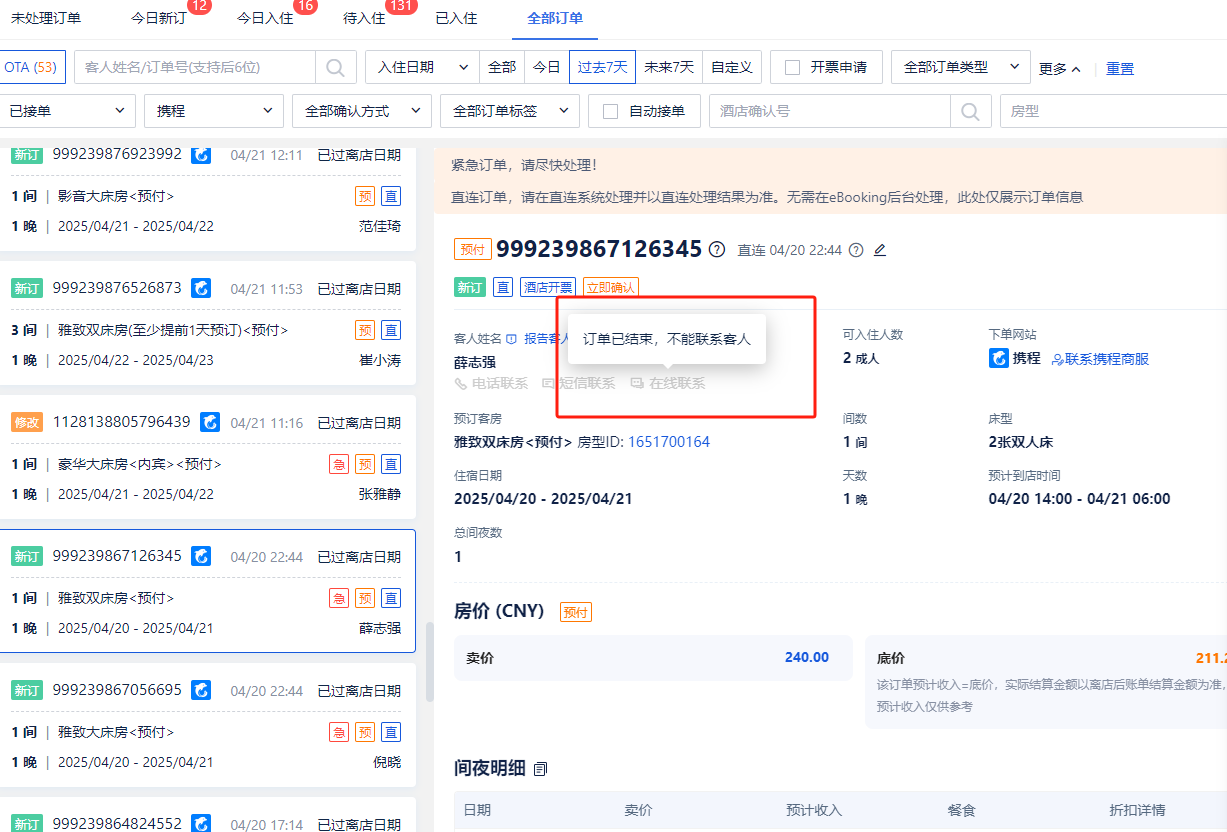
Task: Click Ctrip icon on order 999239876526873
Action: [x=202, y=288]
